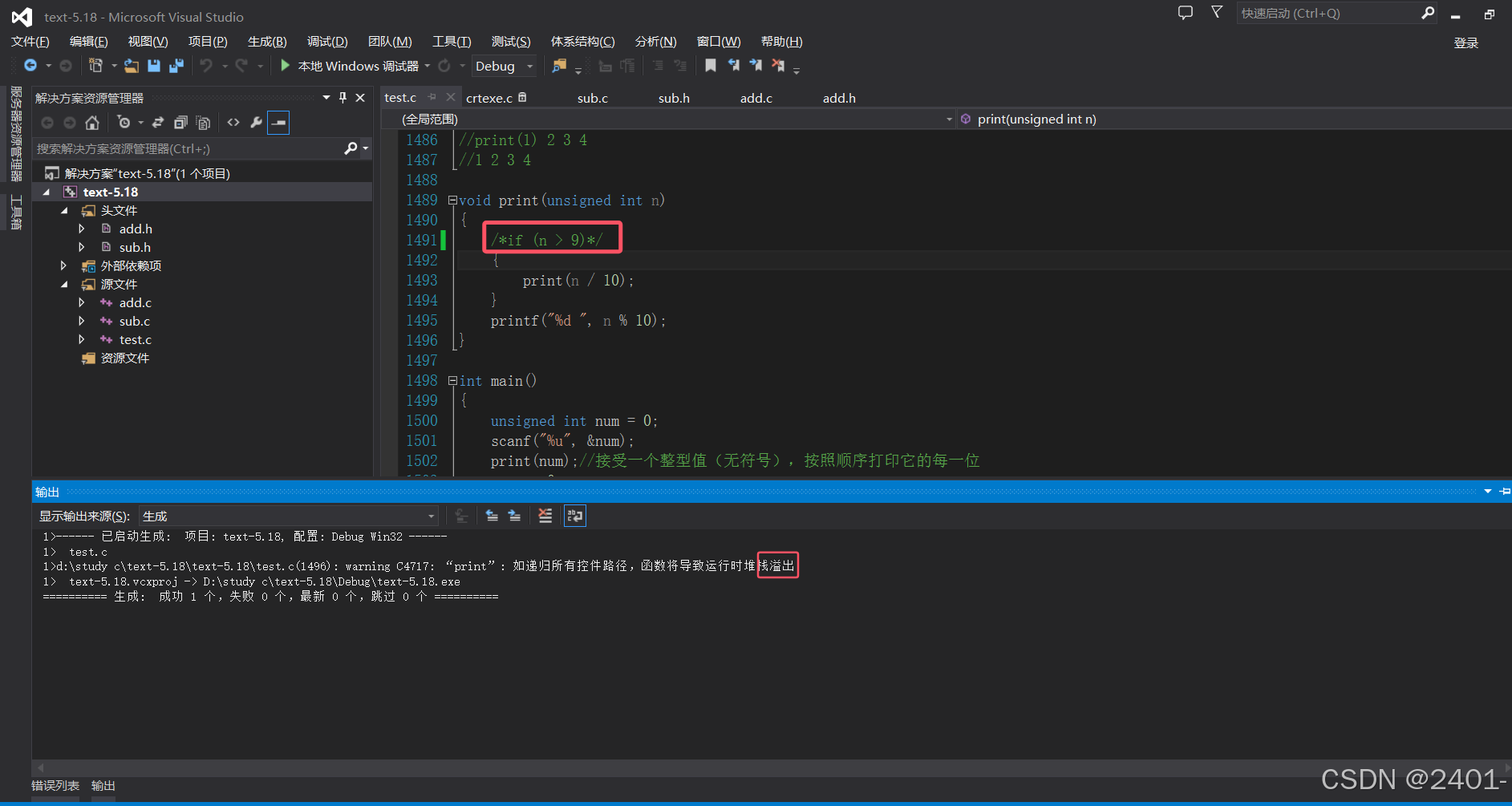Open the 文件(F) menu
Screen dimensions: 1512x806
tap(30, 42)
